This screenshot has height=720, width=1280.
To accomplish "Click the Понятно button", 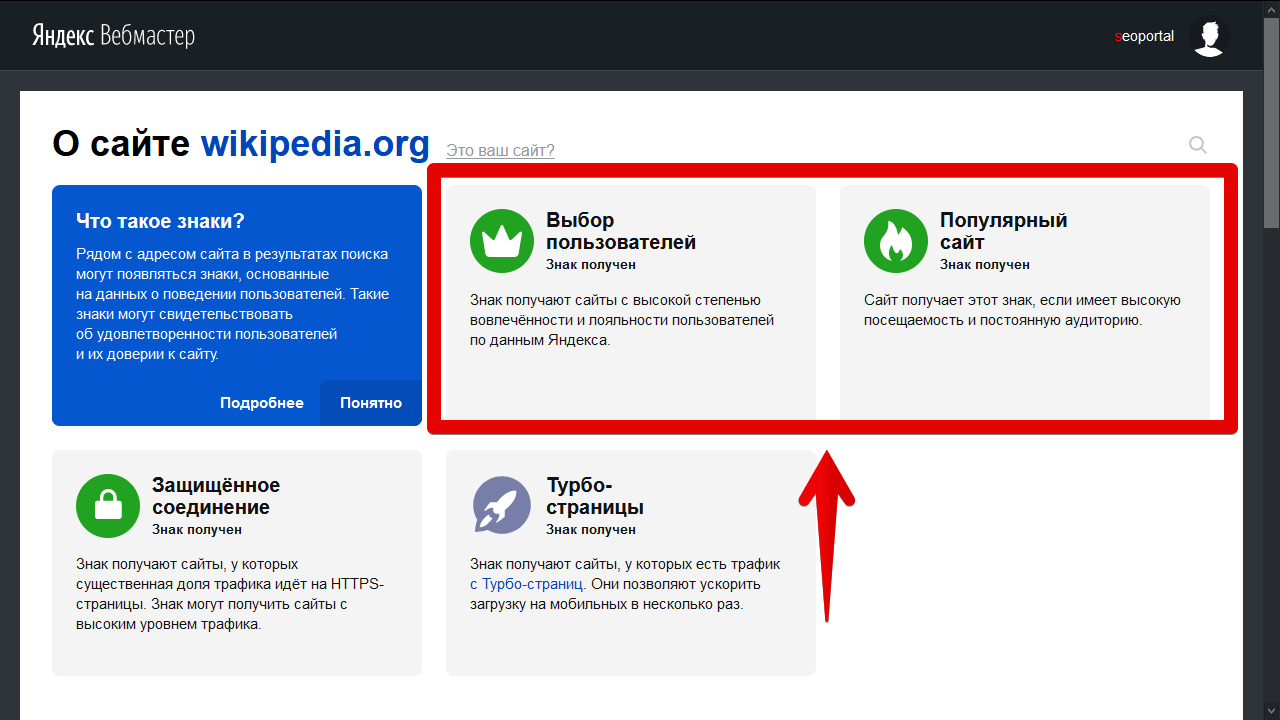I will click(371, 403).
